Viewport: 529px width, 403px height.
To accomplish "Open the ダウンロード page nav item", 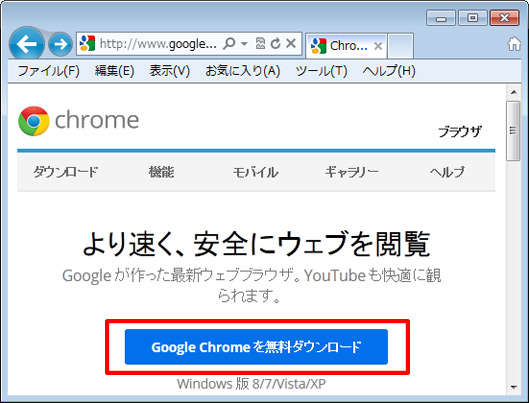I will click(x=65, y=172).
